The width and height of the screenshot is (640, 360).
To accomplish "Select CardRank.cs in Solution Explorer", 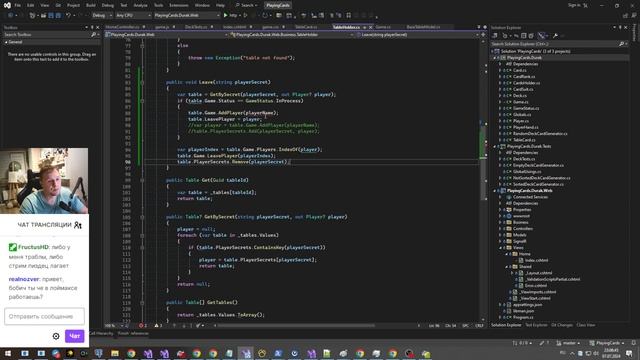I will pos(524,77).
